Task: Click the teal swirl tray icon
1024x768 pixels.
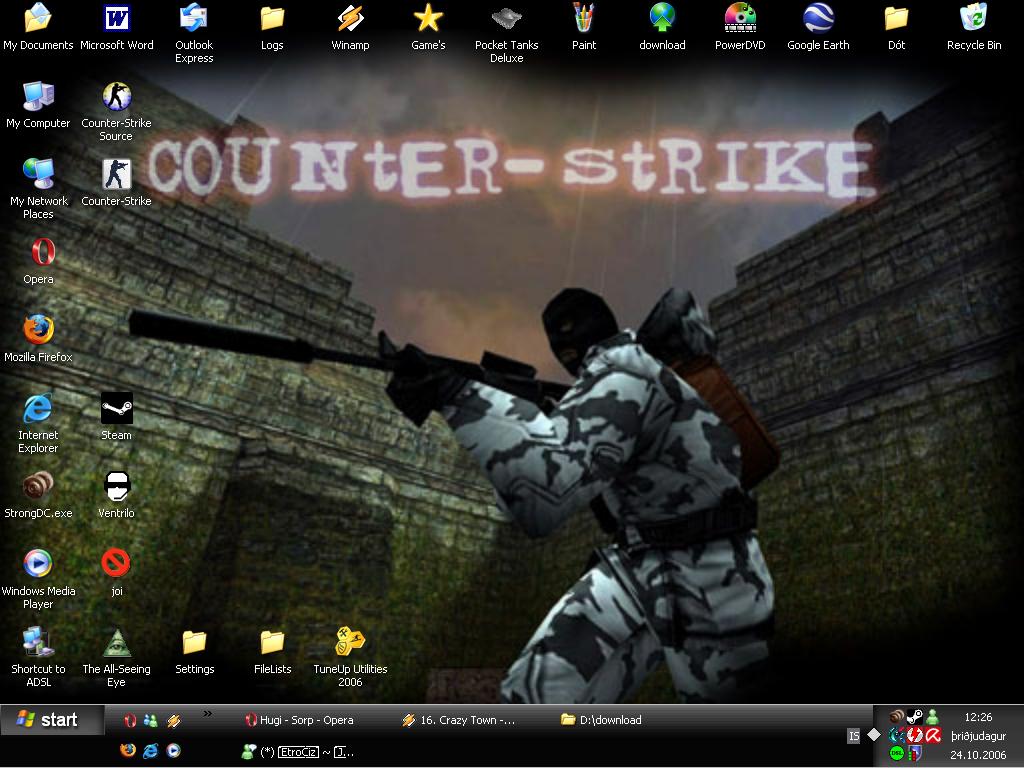Action: (897, 735)
